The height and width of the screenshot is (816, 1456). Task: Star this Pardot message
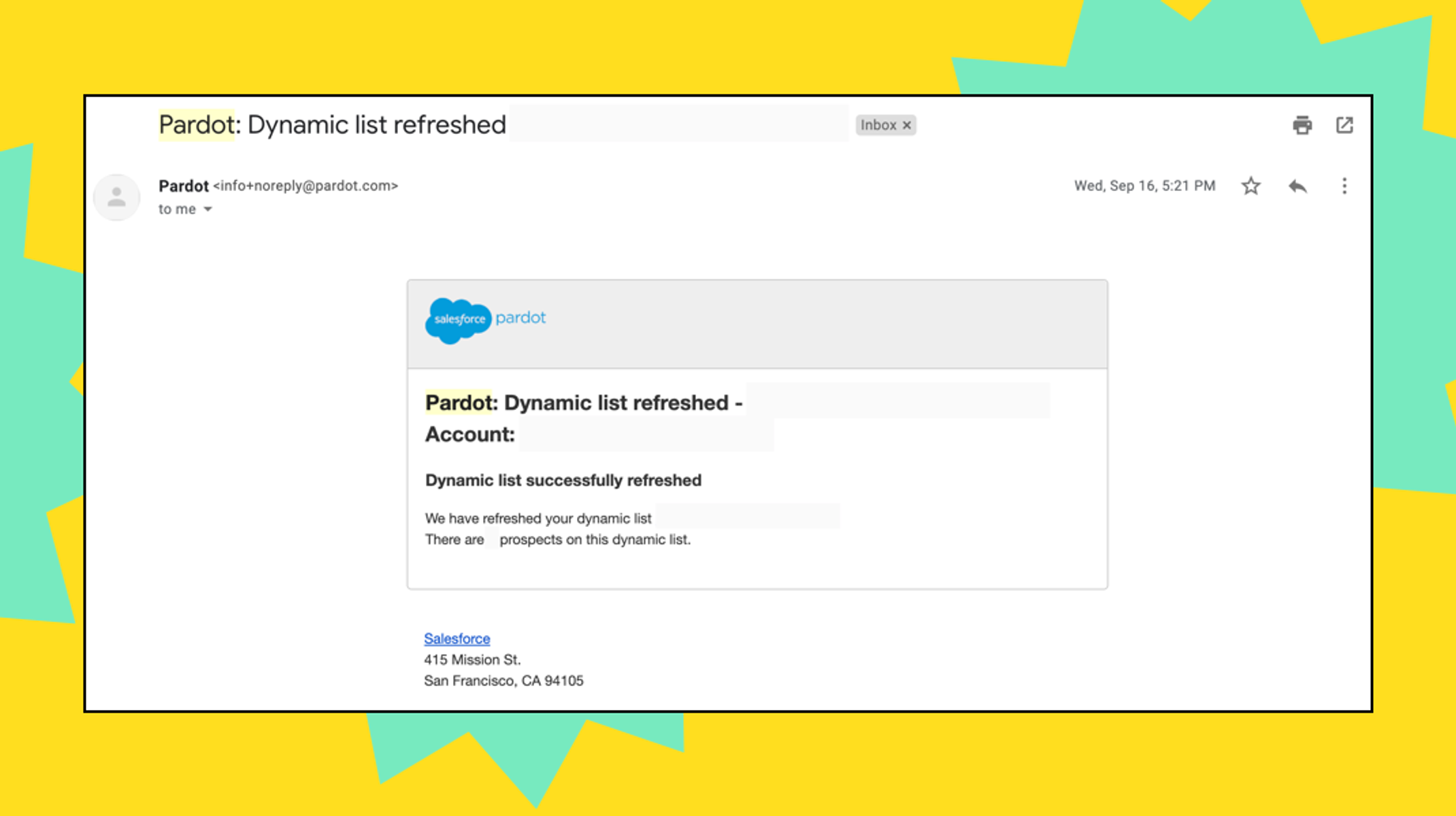coord(1251,186)
